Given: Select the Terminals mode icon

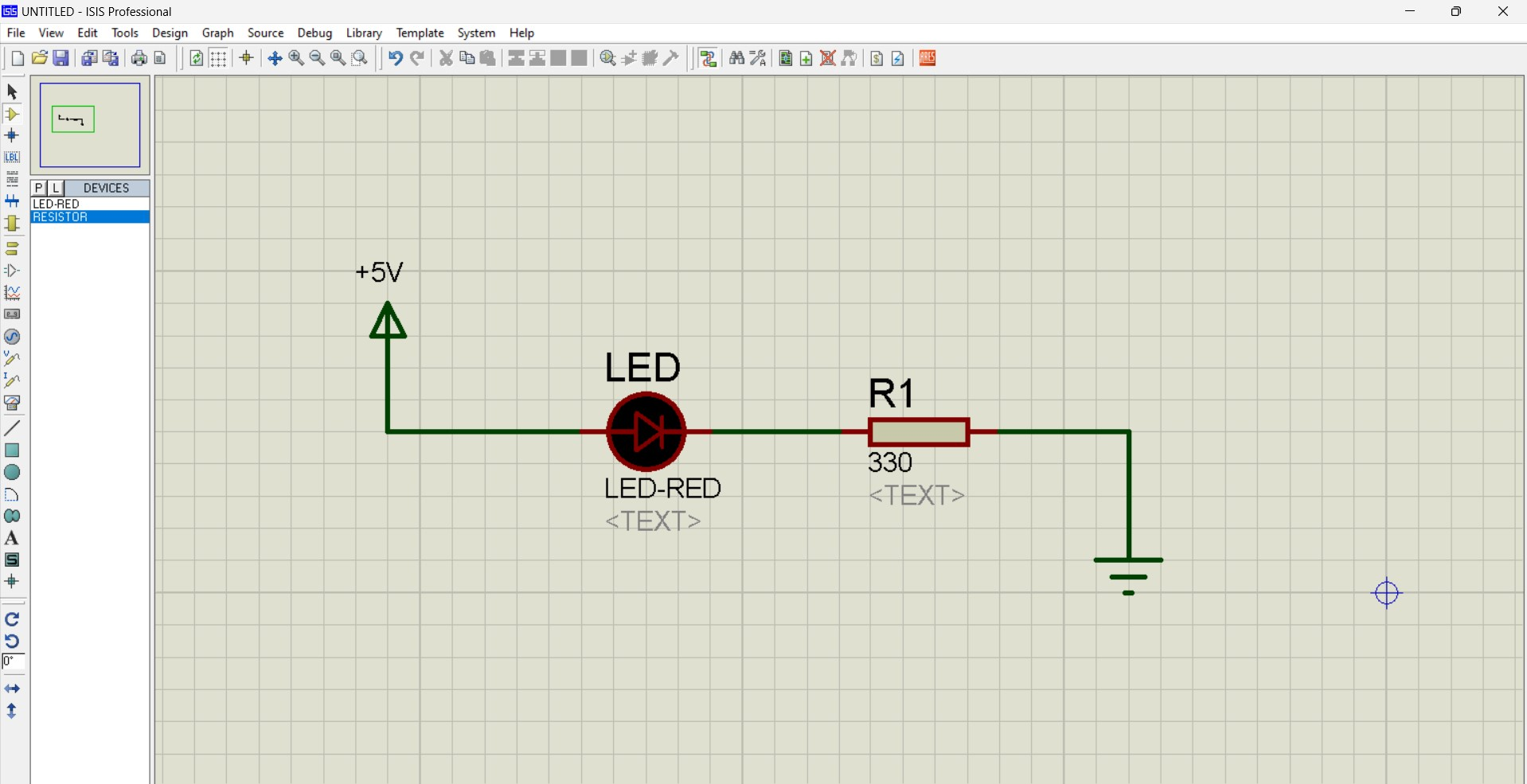Looking at the screenshot, I should point(12,248).
